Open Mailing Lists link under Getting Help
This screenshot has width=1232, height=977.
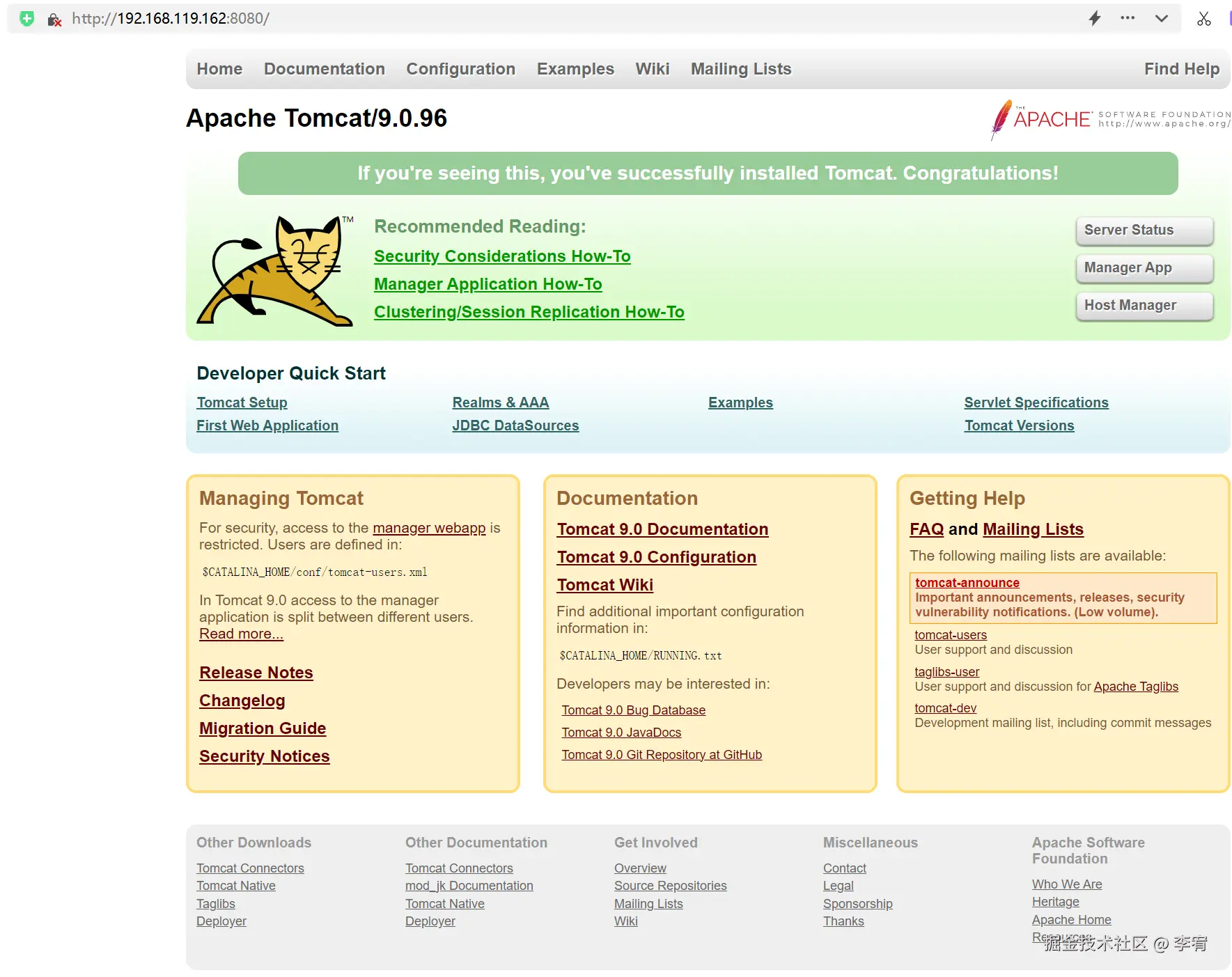coord(1033,529)
